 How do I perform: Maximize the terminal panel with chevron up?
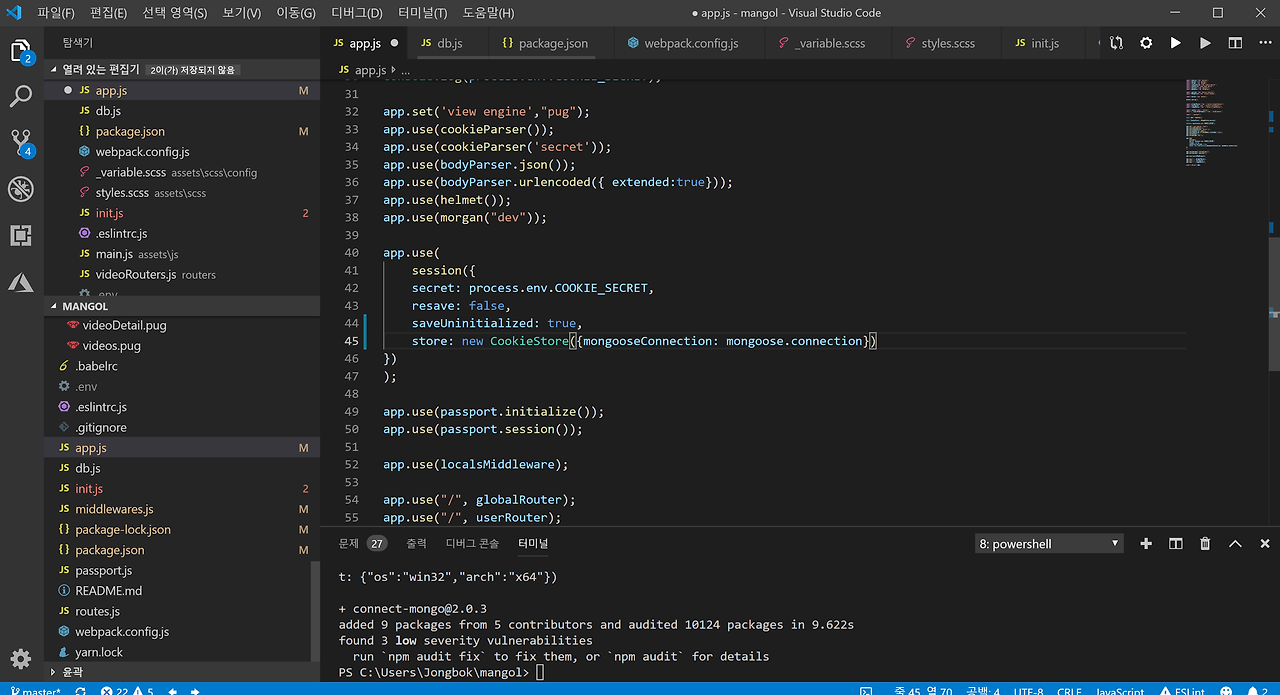1235,543
